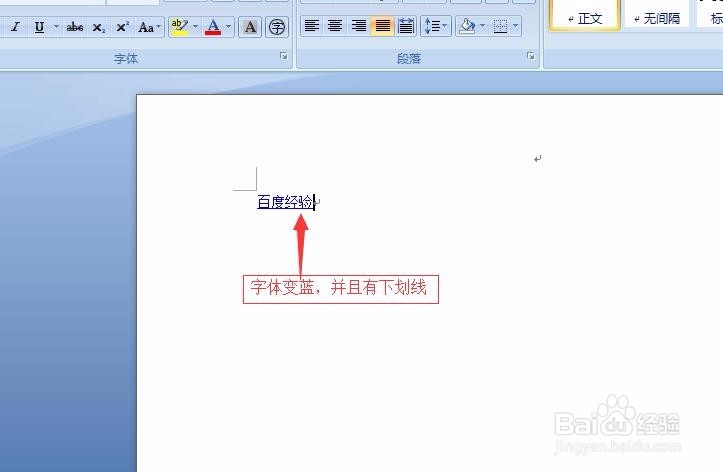
Task: Open the Font dialog launcher
Action: 284,56
